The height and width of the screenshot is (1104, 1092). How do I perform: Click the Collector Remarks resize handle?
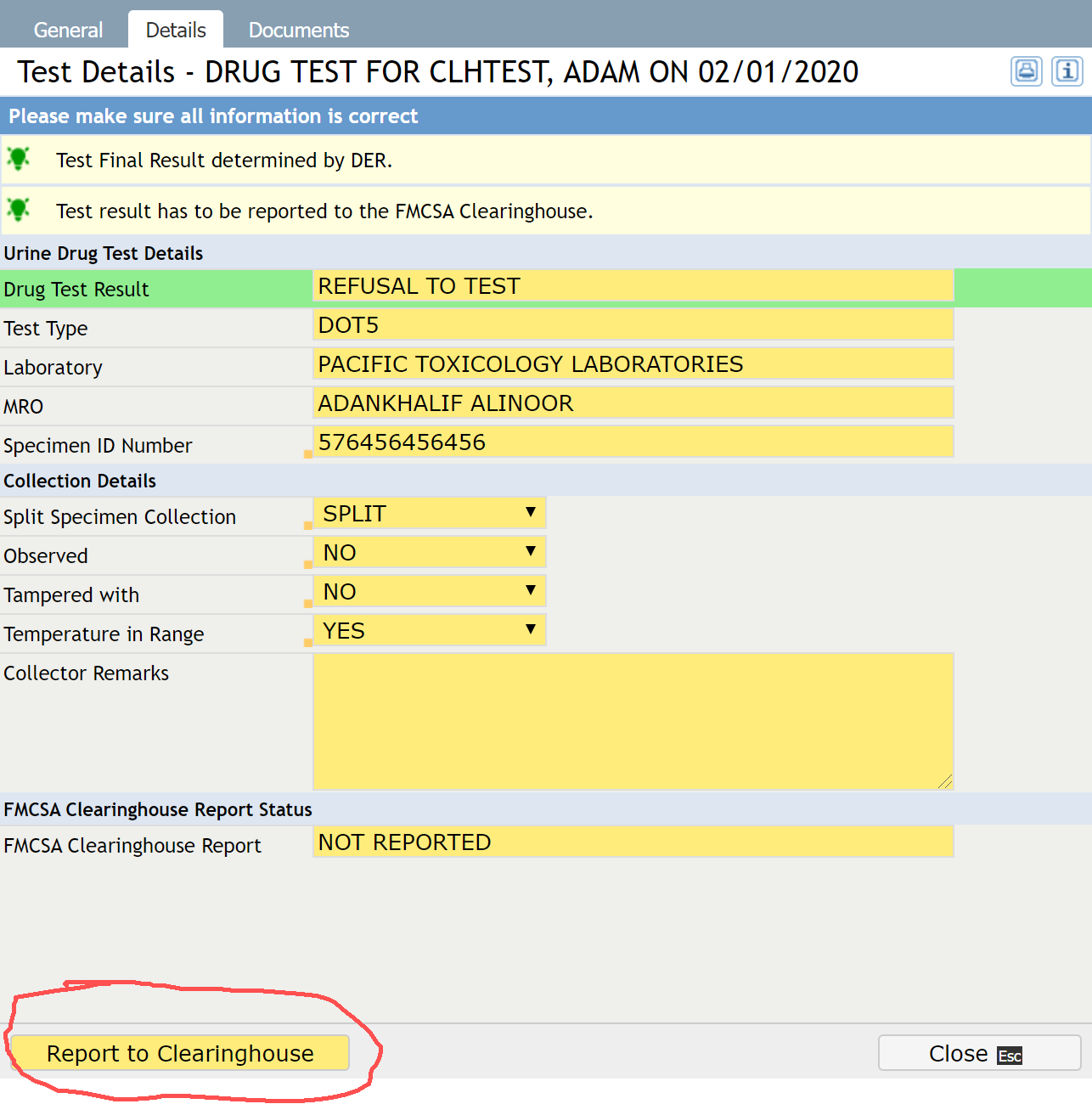(945, 781)
